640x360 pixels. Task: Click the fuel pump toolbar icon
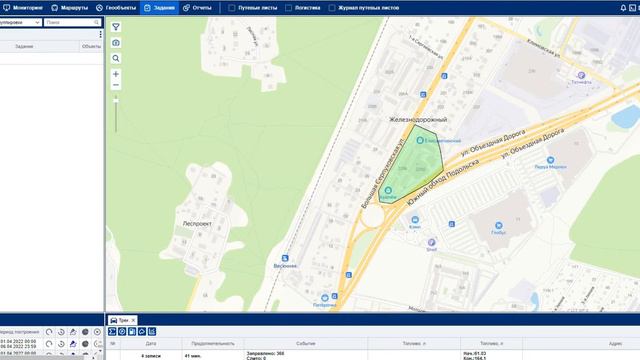tap(132, 331)
